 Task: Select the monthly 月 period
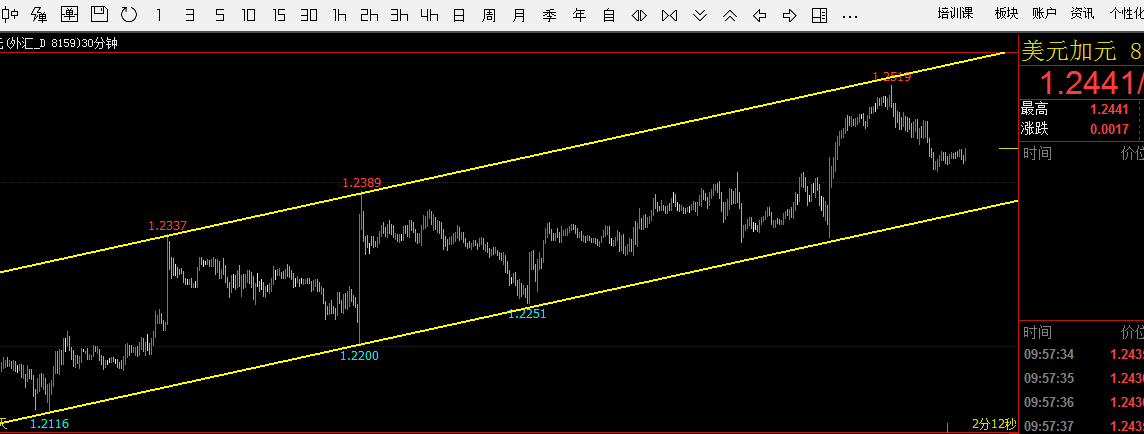[x=519, y=15]
